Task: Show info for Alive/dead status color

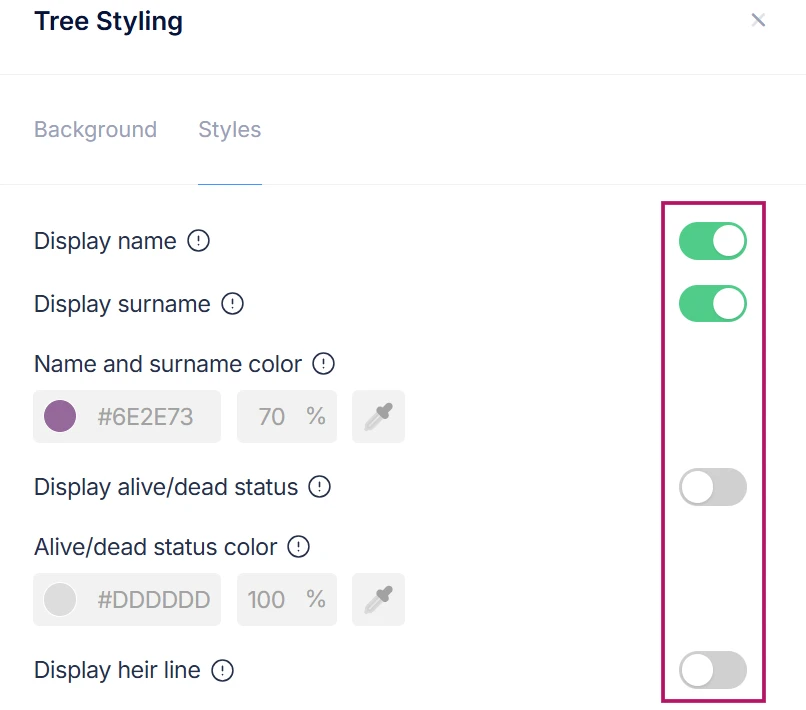Action: tap(299, 547)
